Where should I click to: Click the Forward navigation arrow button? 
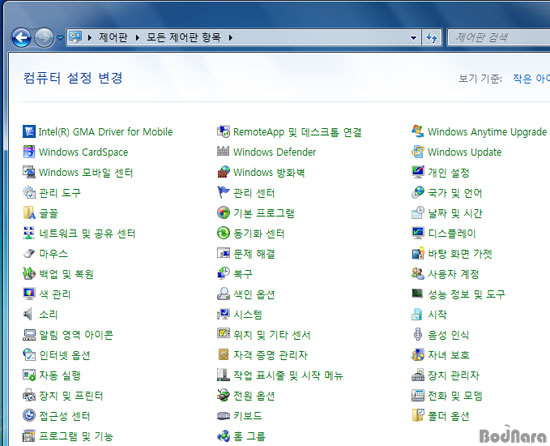tap(44, 37)
